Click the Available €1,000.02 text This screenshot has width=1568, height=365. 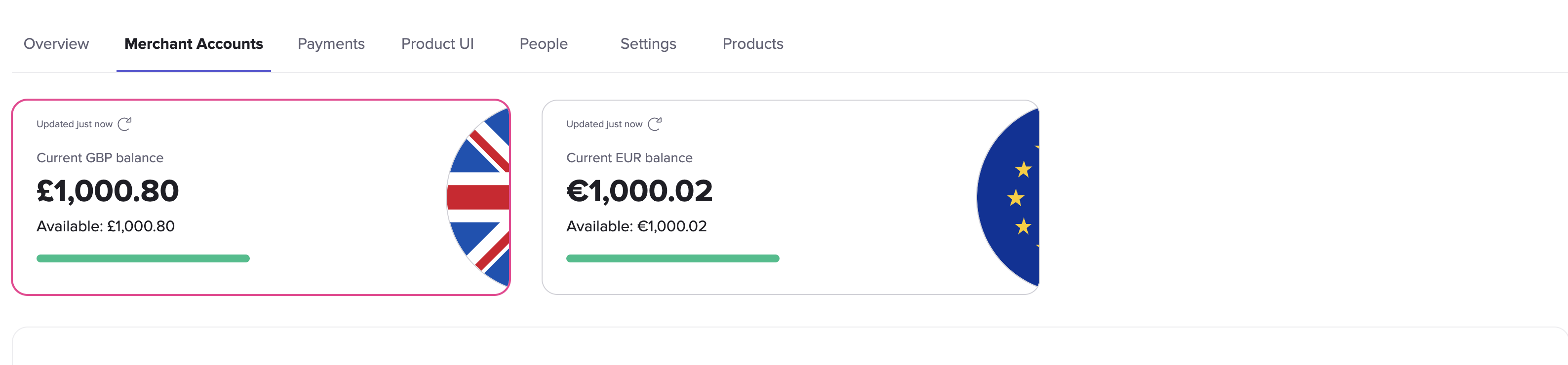pyautogui.click(x=636, y=226)
